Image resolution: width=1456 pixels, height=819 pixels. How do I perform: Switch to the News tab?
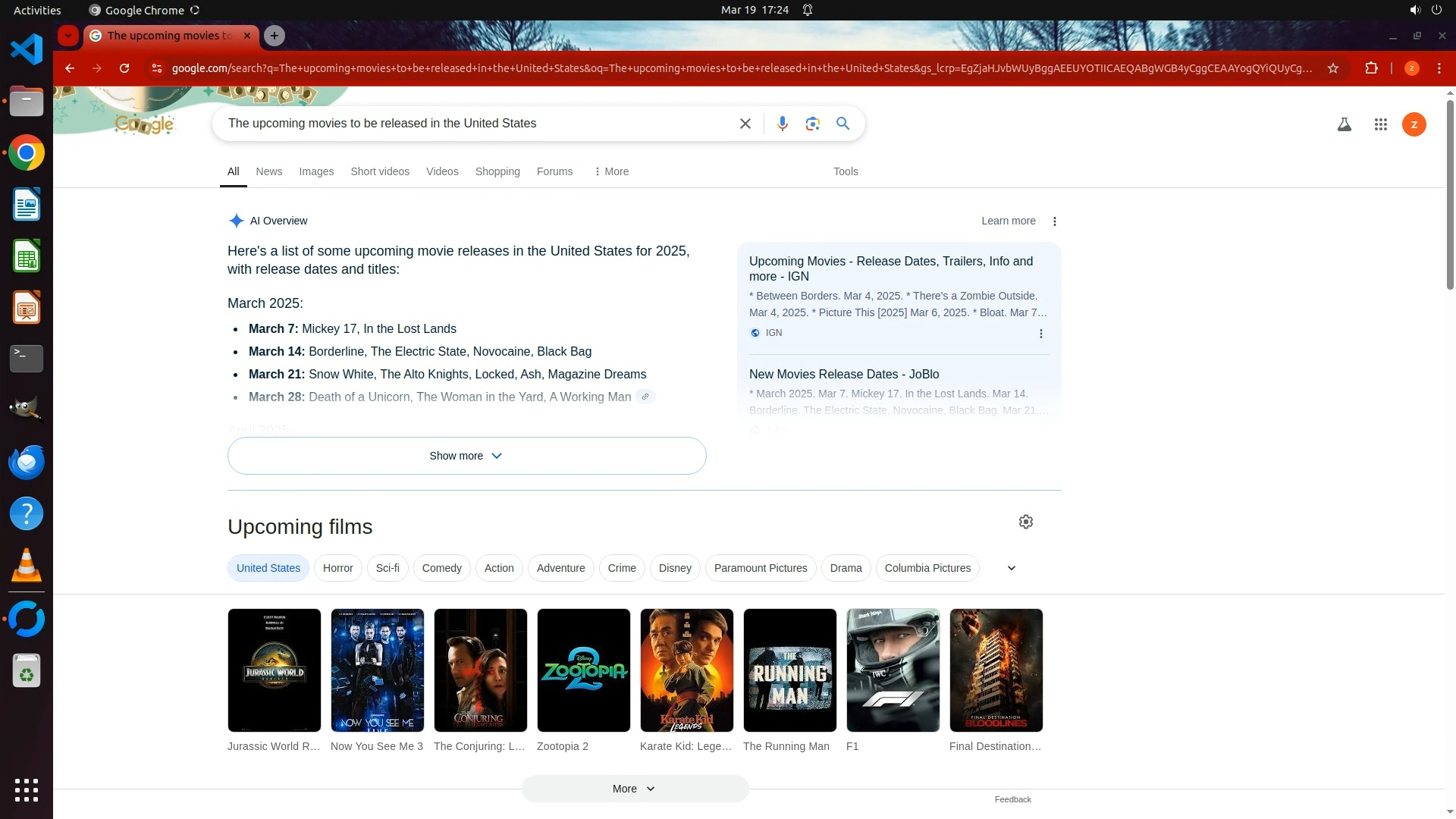coord(268,171)
